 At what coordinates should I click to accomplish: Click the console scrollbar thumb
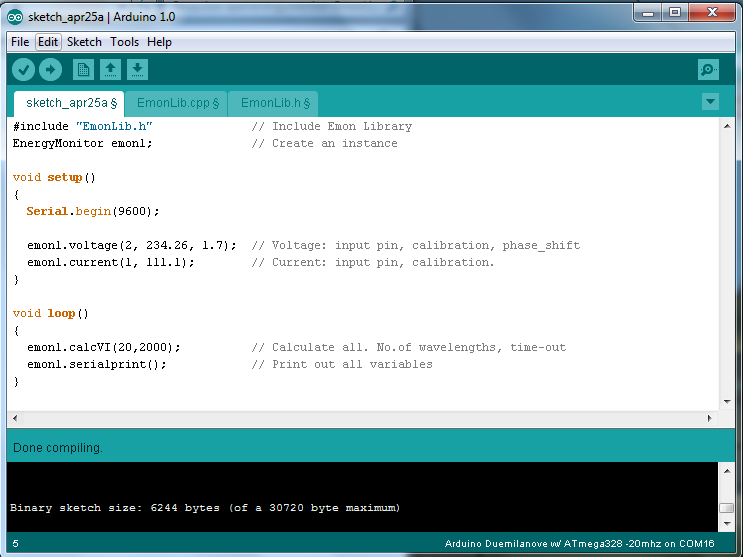(727, 508)
